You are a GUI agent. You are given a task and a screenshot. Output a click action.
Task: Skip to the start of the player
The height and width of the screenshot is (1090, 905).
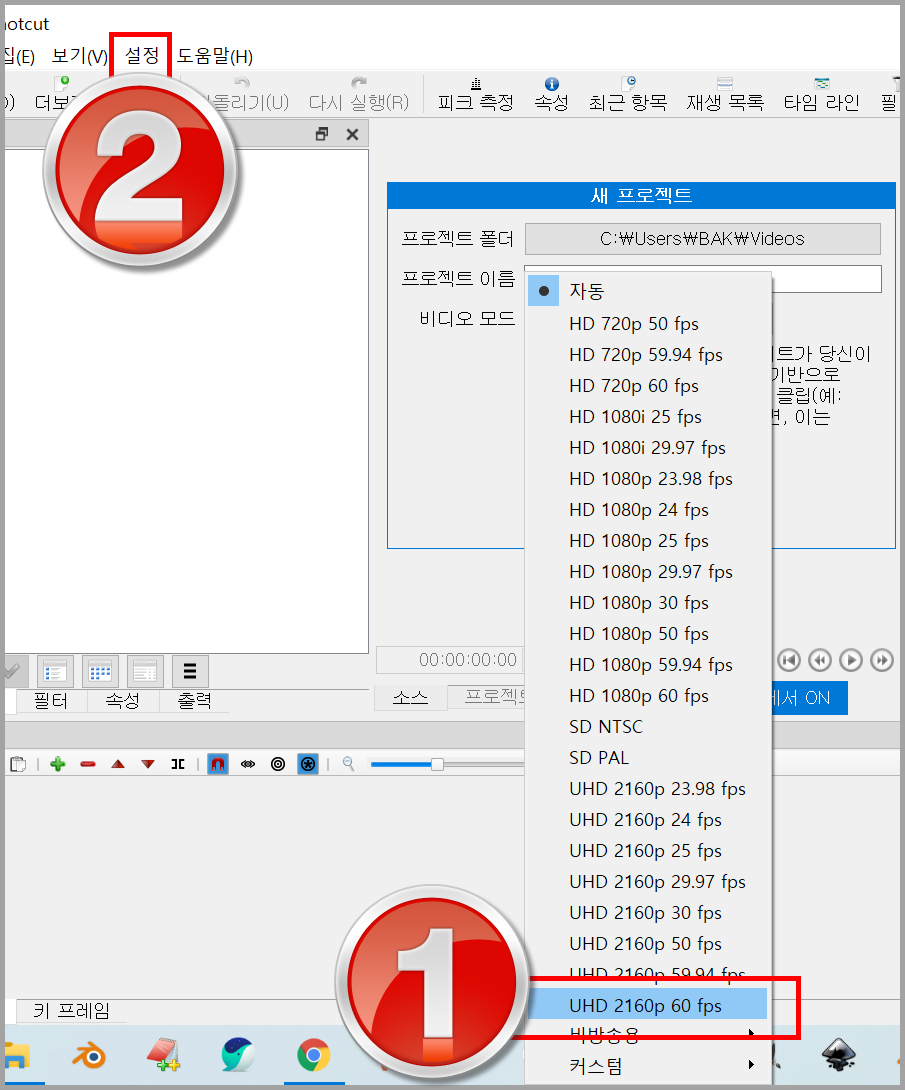point(788,660)
